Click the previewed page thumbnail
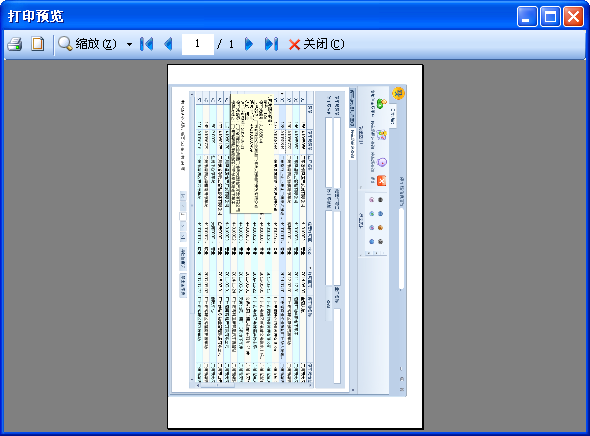The width and height of the screenshot is (590, 436). pyautogui.click(x=295, y=247)
